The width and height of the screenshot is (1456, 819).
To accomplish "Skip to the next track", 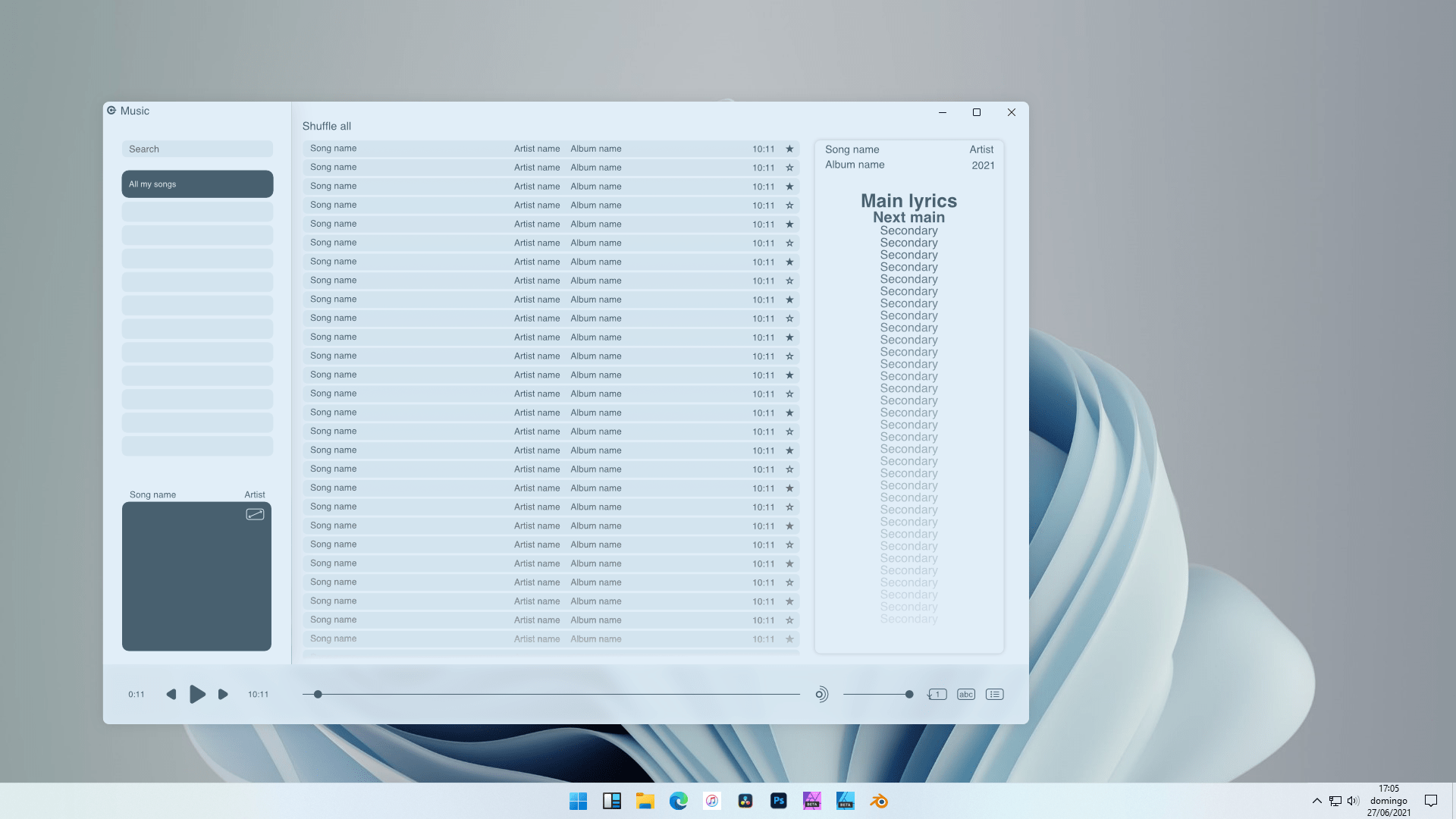I will pyautogui.click(x=223, y=694).
